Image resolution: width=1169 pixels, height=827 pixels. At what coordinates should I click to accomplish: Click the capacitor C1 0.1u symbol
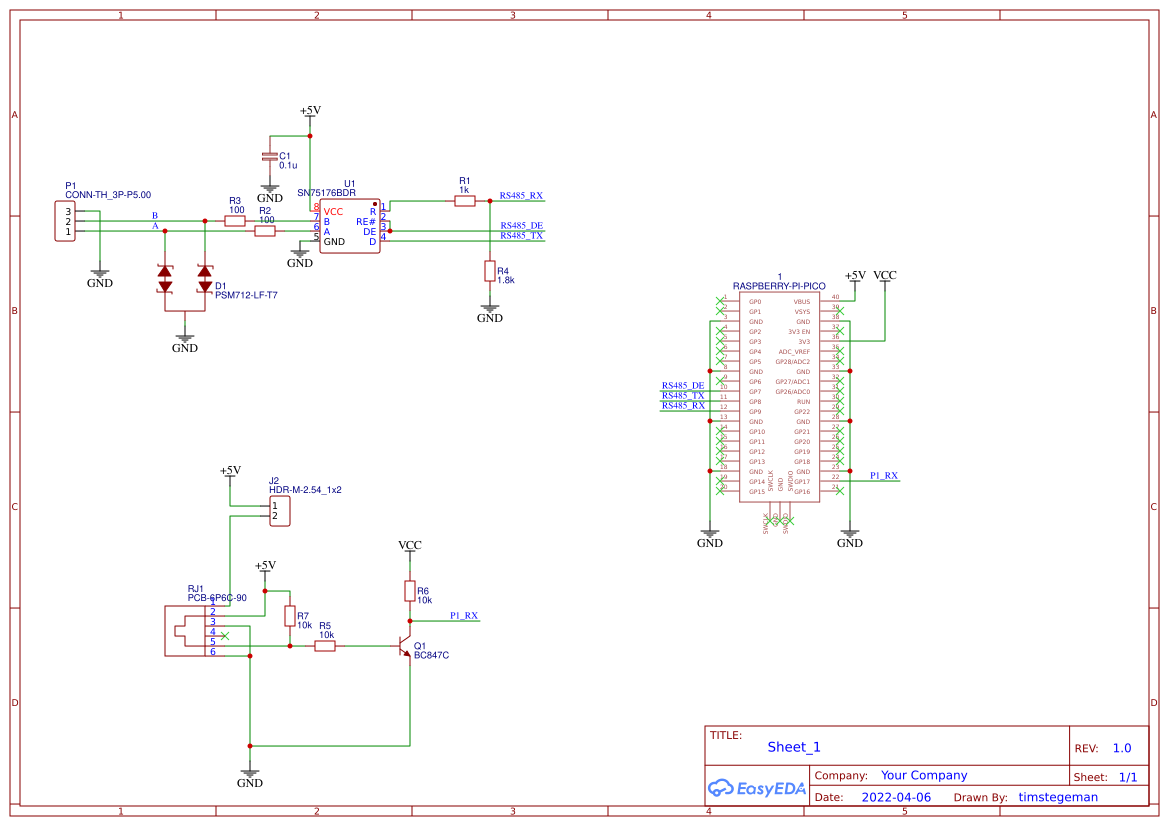(270, 157)
